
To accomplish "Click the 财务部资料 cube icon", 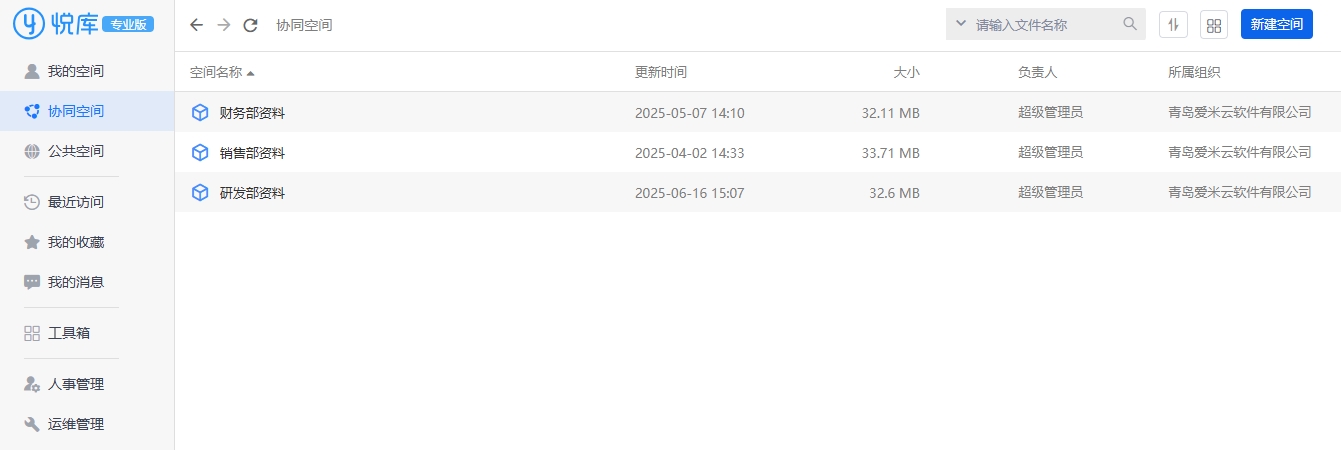I will pos(200,113).
